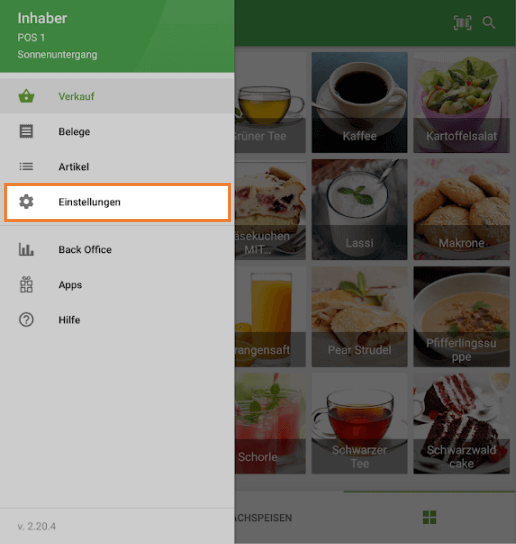Add Kartoffelsalat item tile
Image resolution: width=516 pixels, height=544 pixels.
coord(462,102)
